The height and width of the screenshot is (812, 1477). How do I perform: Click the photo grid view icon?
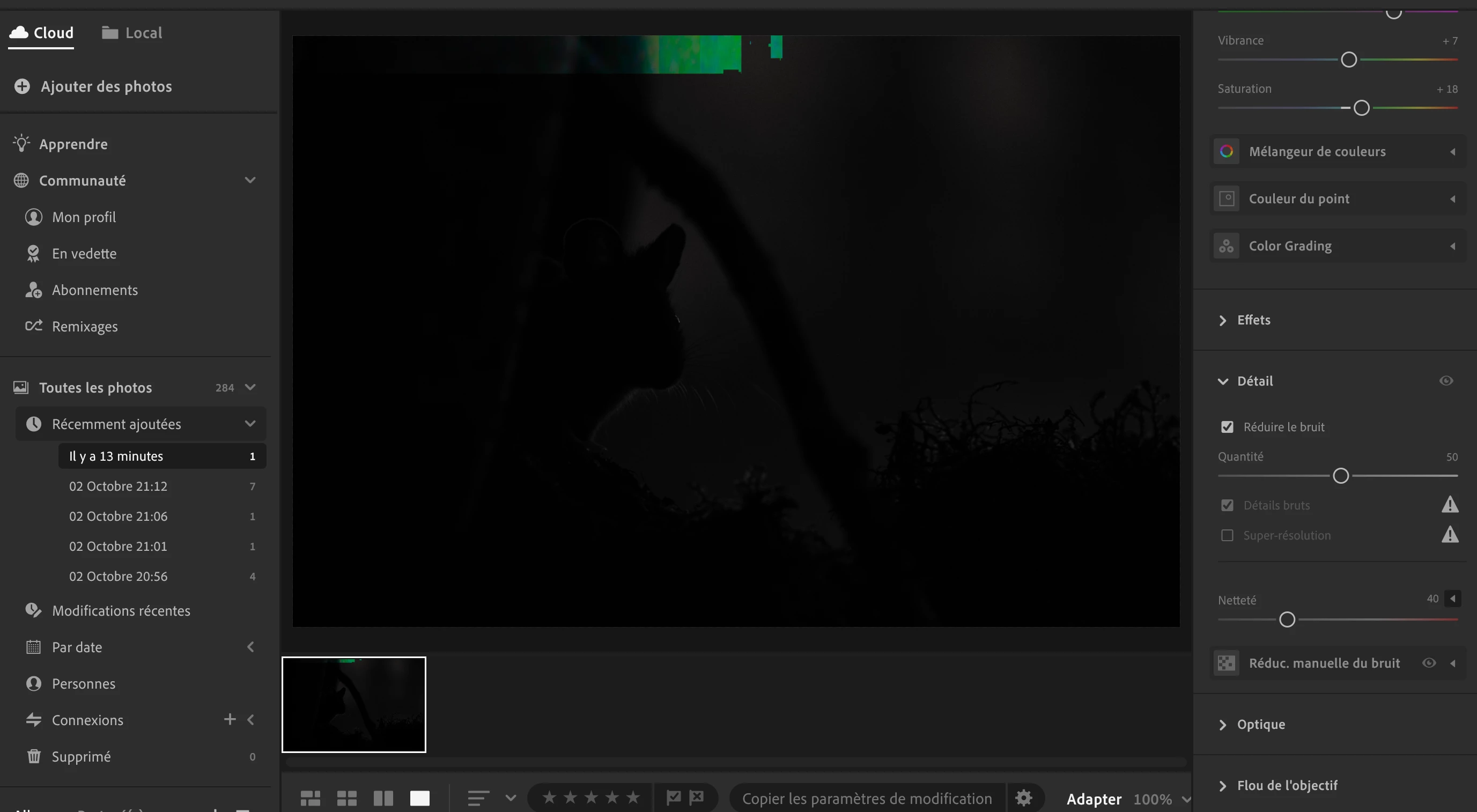pyautogui.click(x=310, y=798)
